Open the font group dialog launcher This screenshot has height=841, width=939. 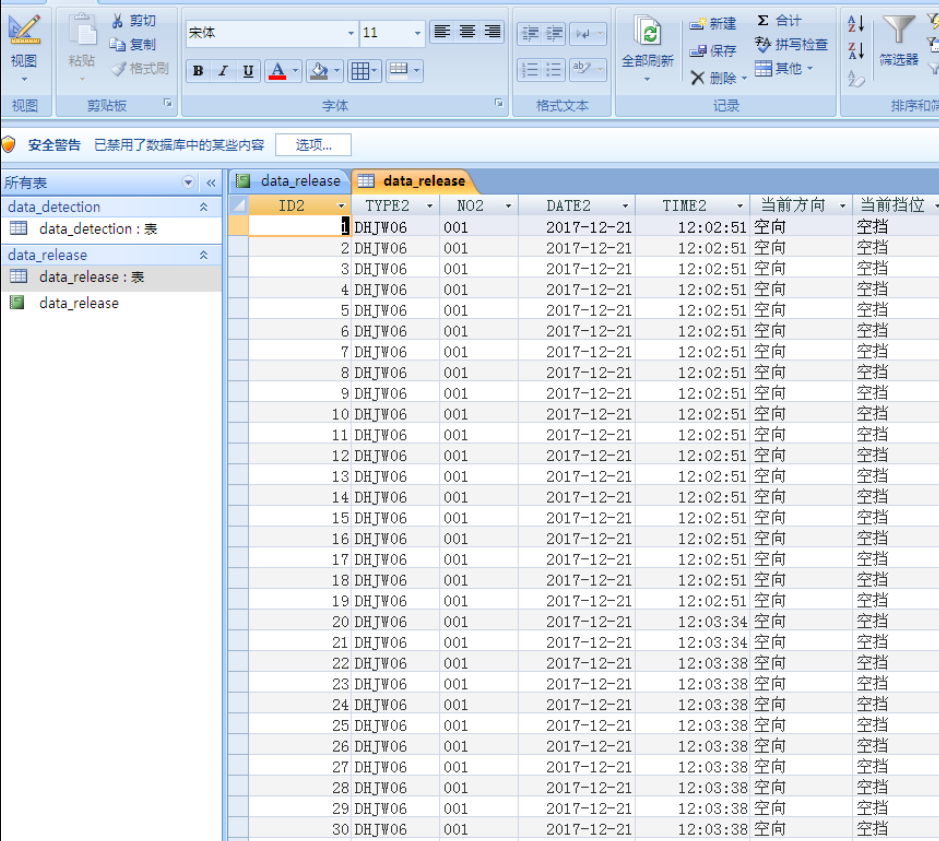tap(499, 103)
